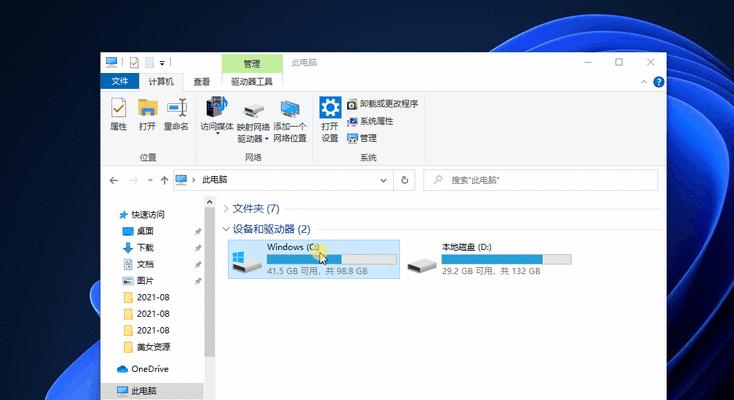The image size is (734, 400).
Task: Open 系统属性 system properties
Action: click(370, 121)
